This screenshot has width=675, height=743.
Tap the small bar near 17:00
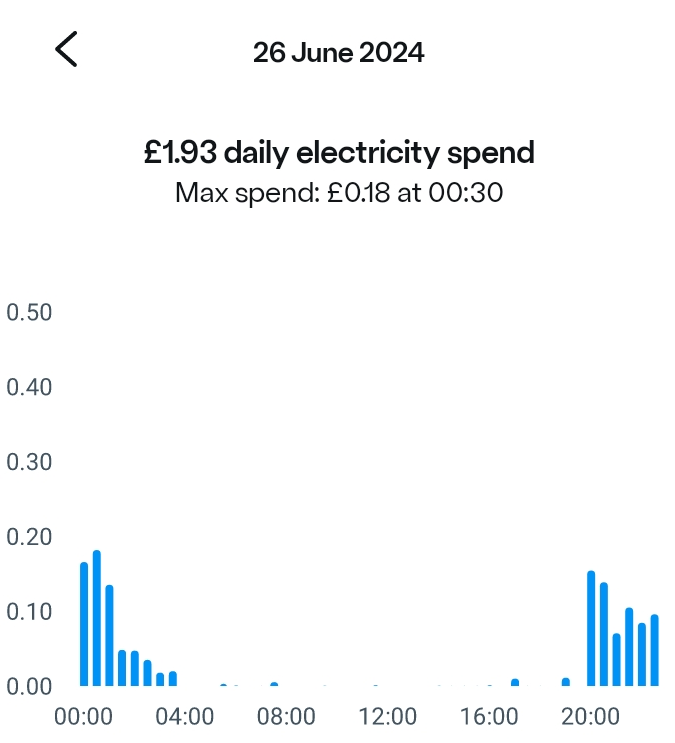point(515,682)
